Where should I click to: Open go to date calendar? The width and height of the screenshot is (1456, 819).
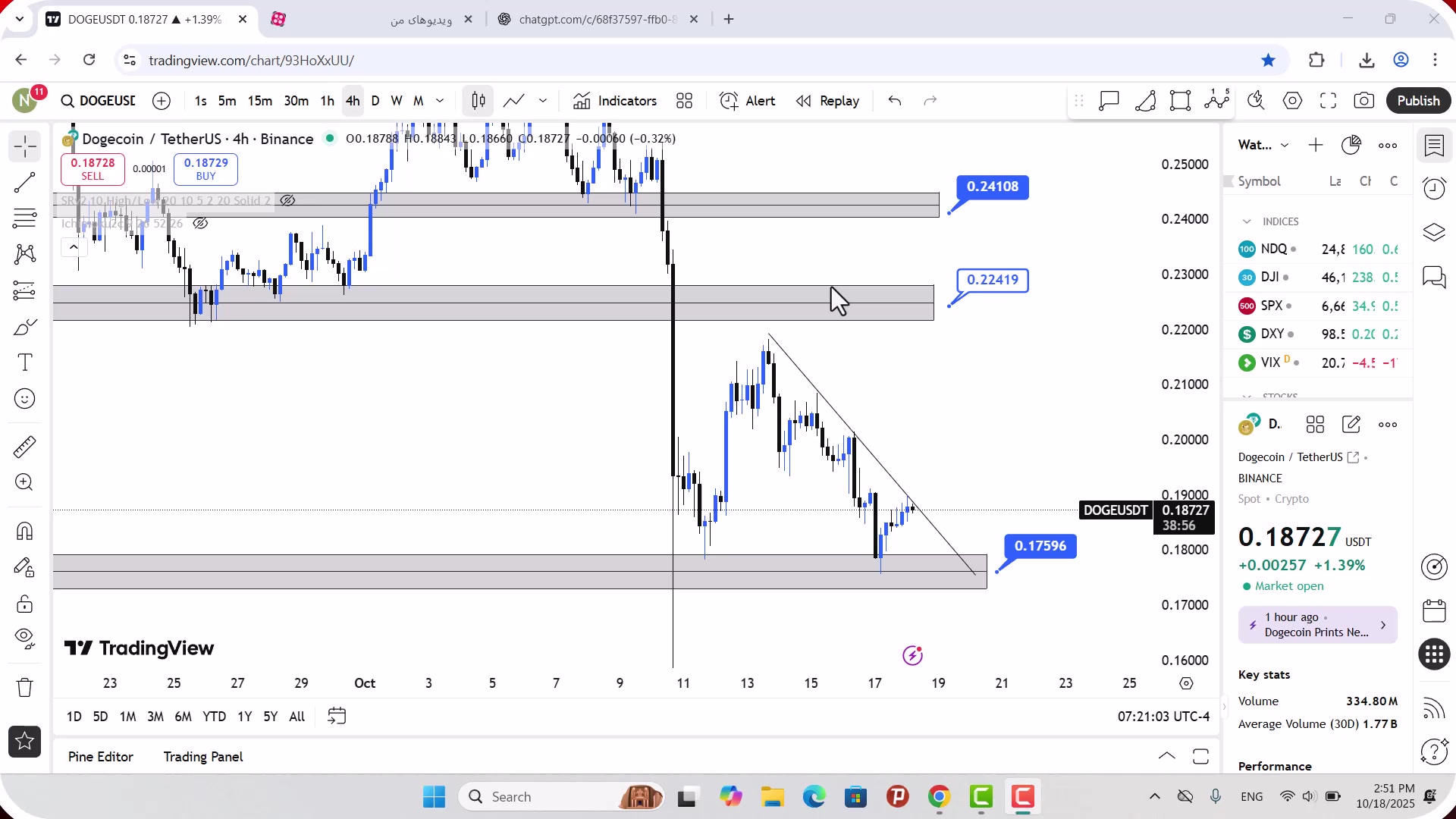coord(337,717)
